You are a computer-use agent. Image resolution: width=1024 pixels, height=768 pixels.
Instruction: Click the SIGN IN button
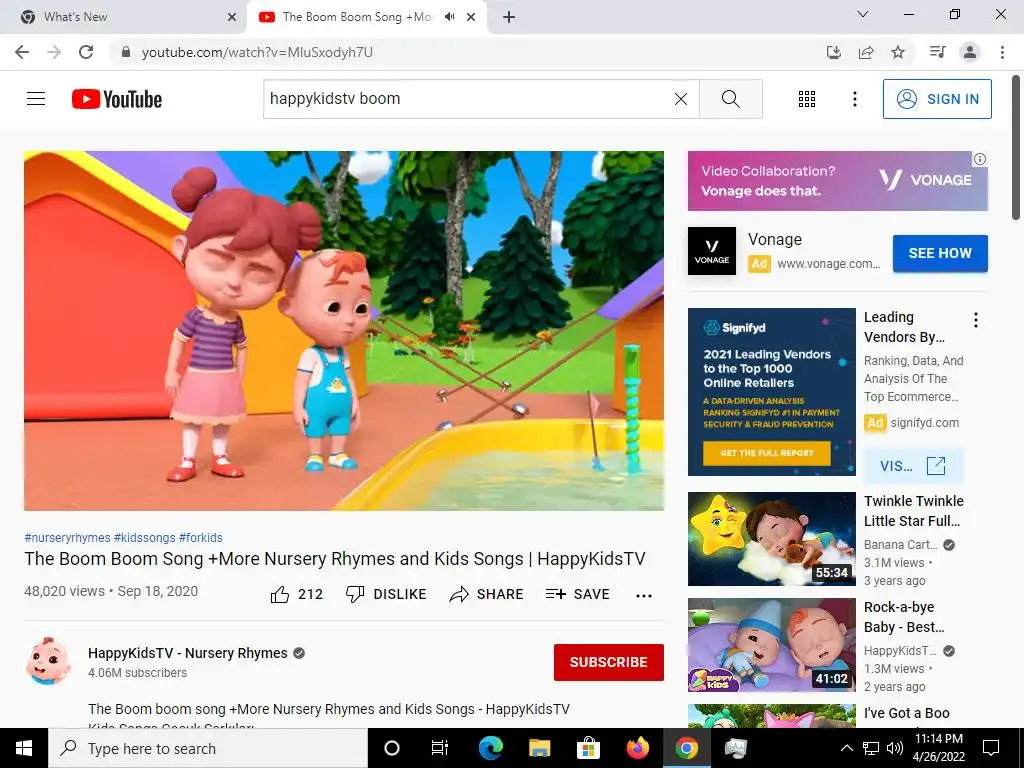(937, 99)
